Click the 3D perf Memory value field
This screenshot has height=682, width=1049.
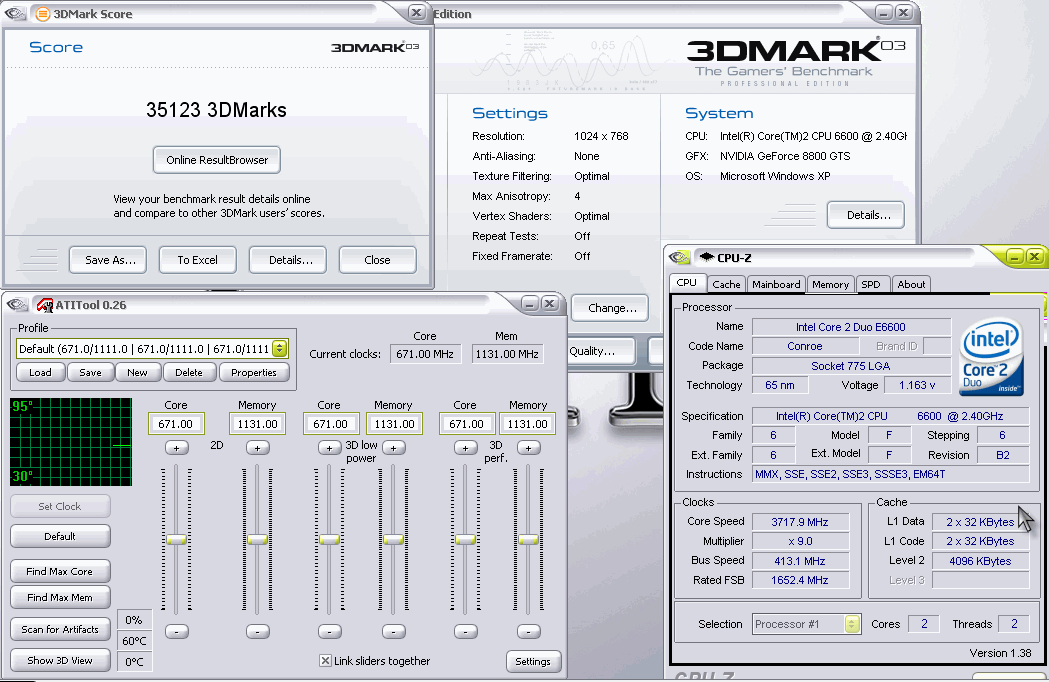[x=527, y=424]
